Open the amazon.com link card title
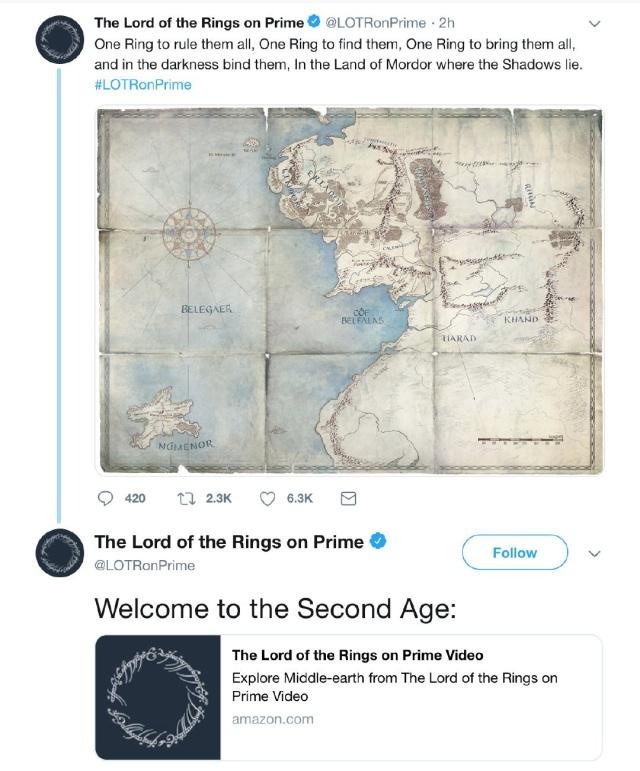The height and width of the screenshot is (771, 640). tap(357, 655)
